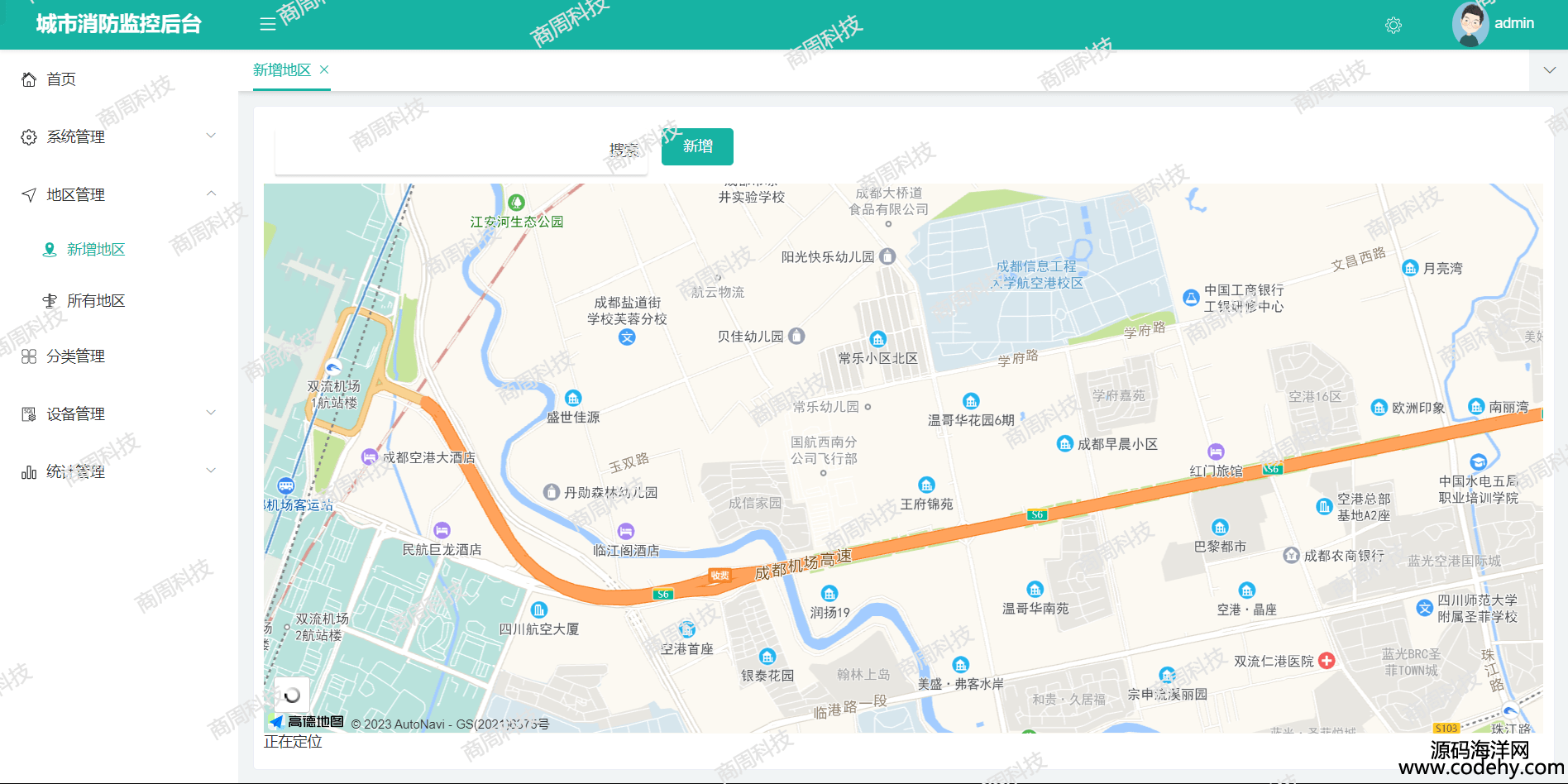The height and width of the screenshot is (784, 1568).
Task: Click the 正在定位 status text
Action: pos(293,742)
